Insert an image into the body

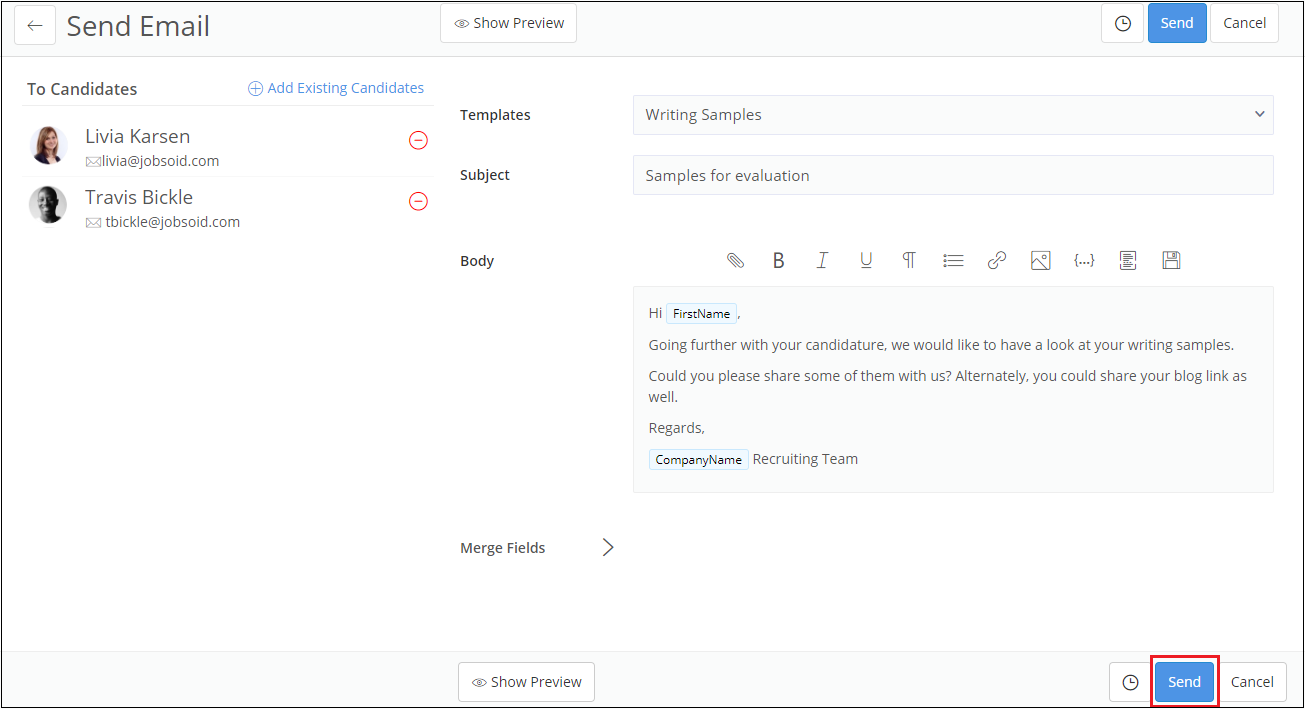click(x=1040, y=260)
